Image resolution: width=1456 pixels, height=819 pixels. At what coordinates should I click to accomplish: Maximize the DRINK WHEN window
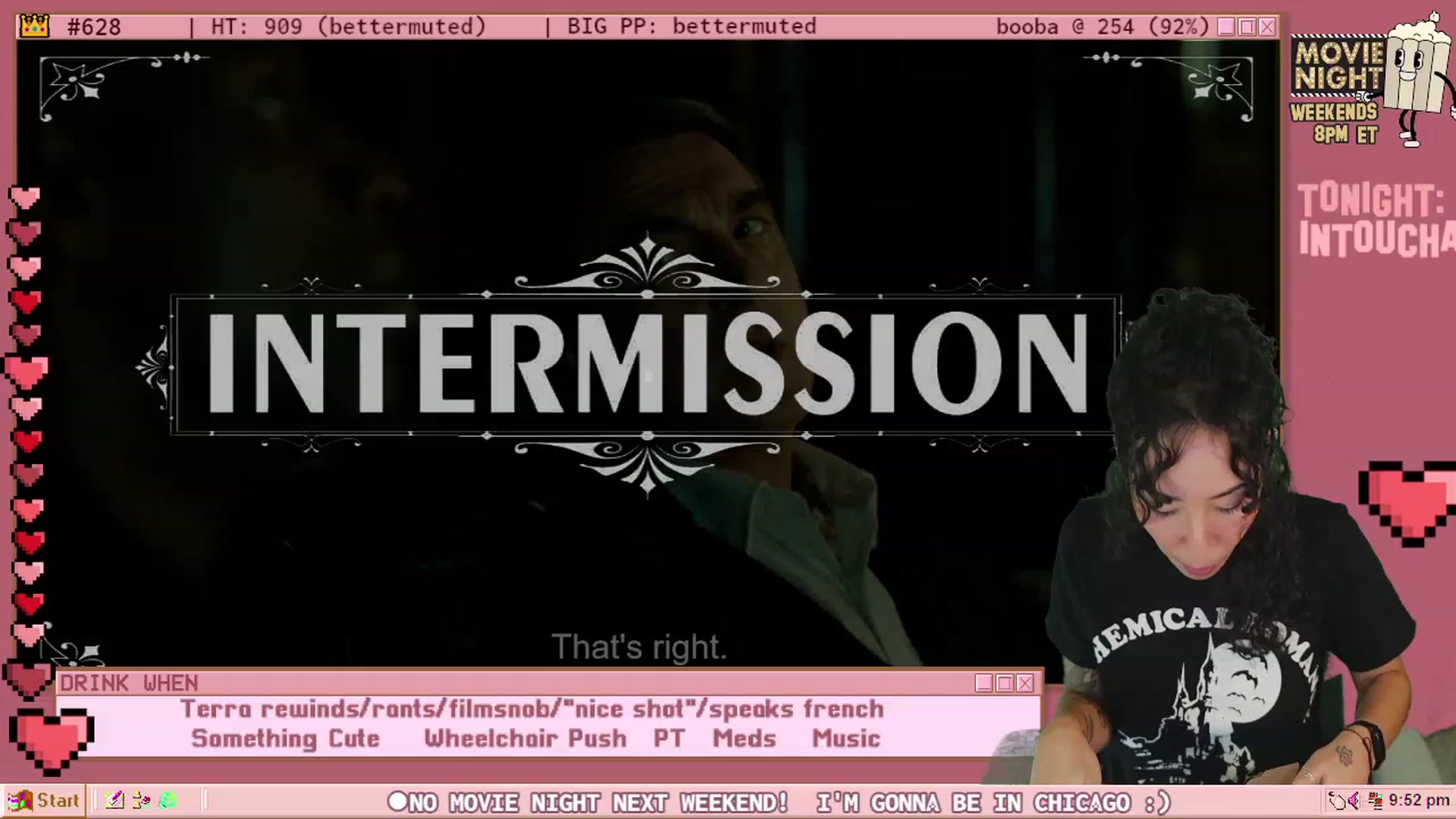point(1005,683)
